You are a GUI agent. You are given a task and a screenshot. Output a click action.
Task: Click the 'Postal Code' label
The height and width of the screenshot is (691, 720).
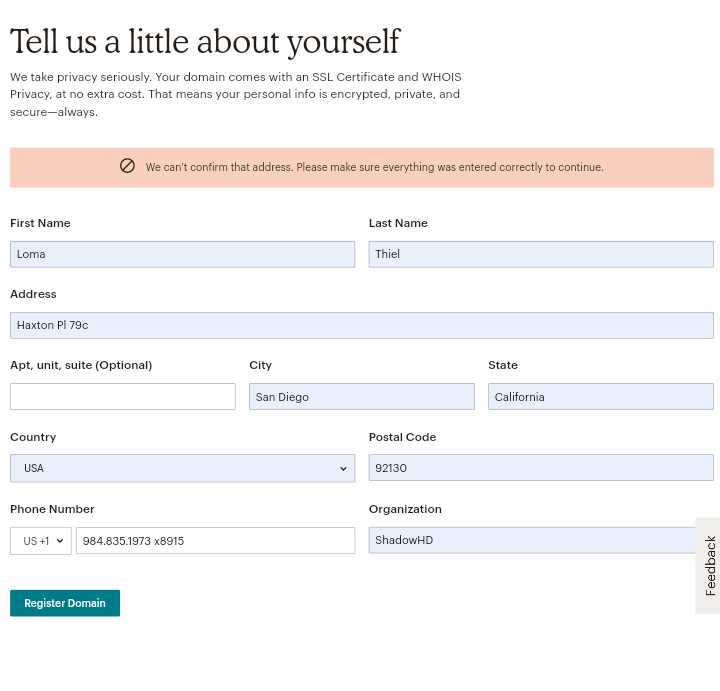click(x=402, y=437)
